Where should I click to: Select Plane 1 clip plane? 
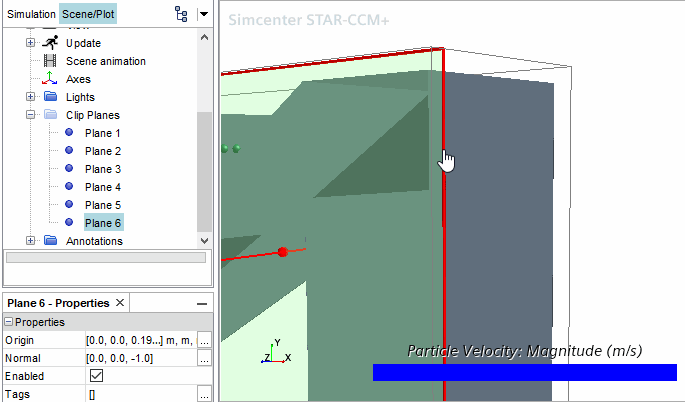[103, 133]
